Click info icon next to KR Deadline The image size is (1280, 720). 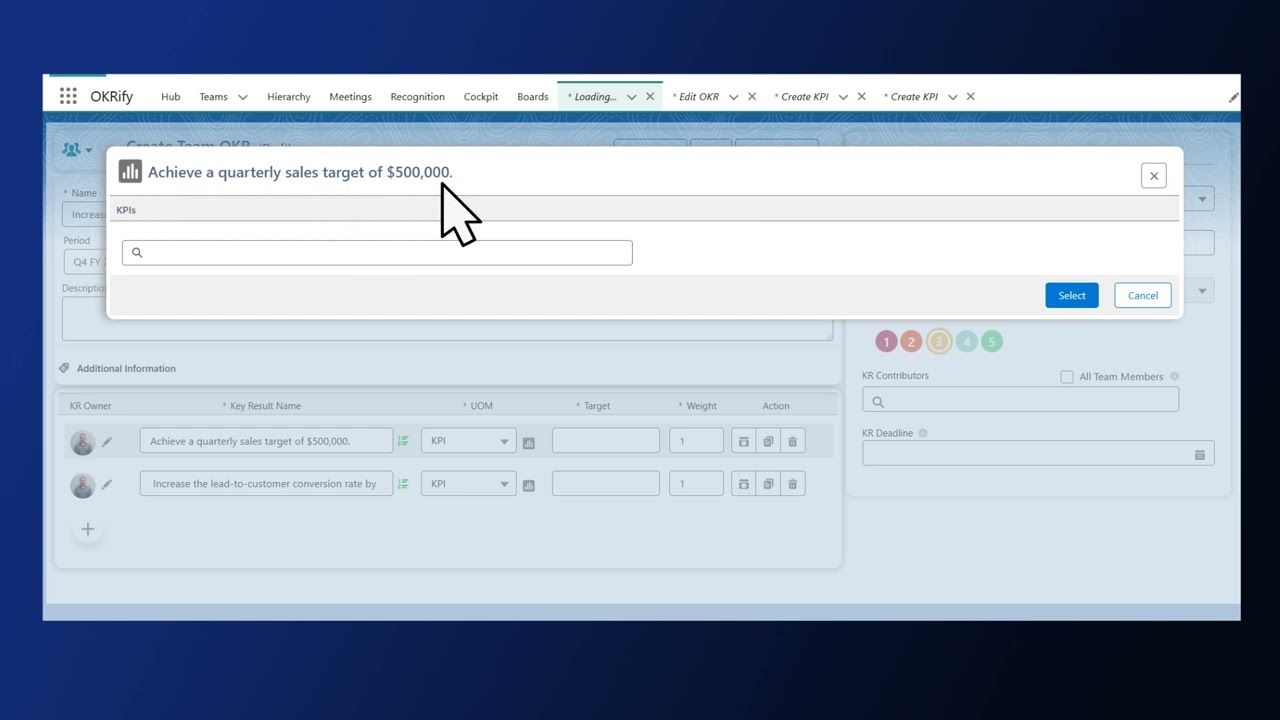[923, 433]
